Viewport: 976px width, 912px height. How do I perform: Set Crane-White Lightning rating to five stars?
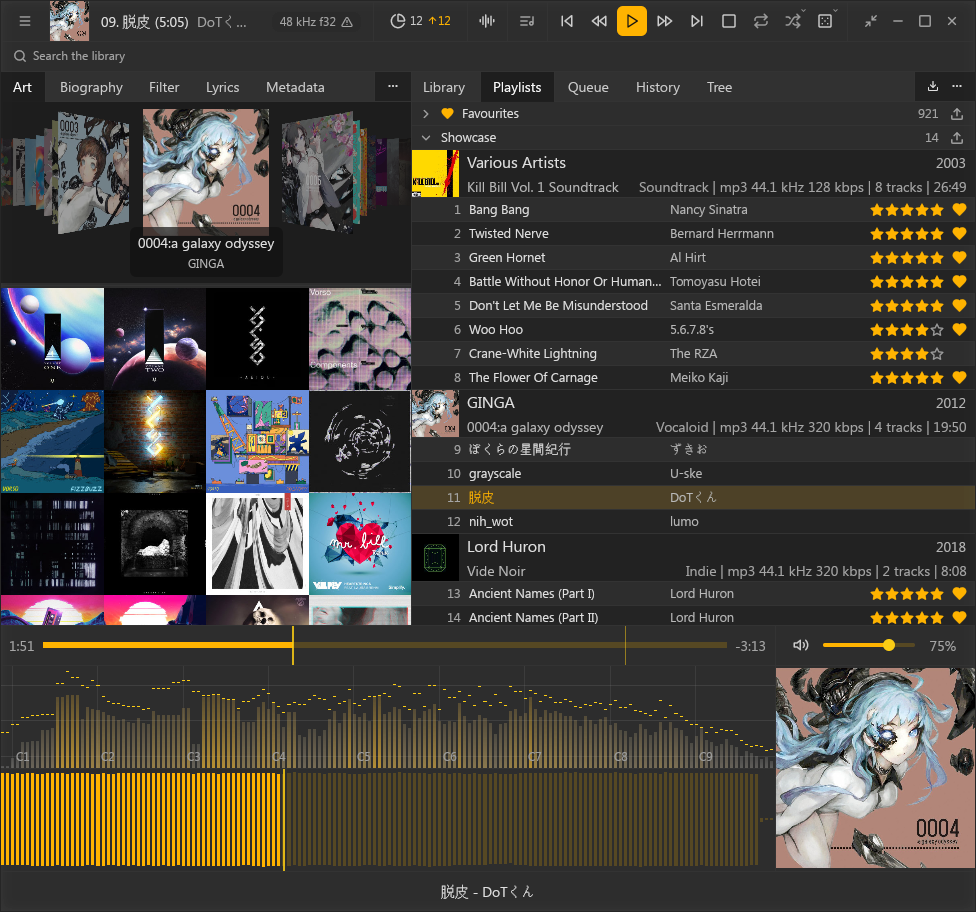coord(937,354)
